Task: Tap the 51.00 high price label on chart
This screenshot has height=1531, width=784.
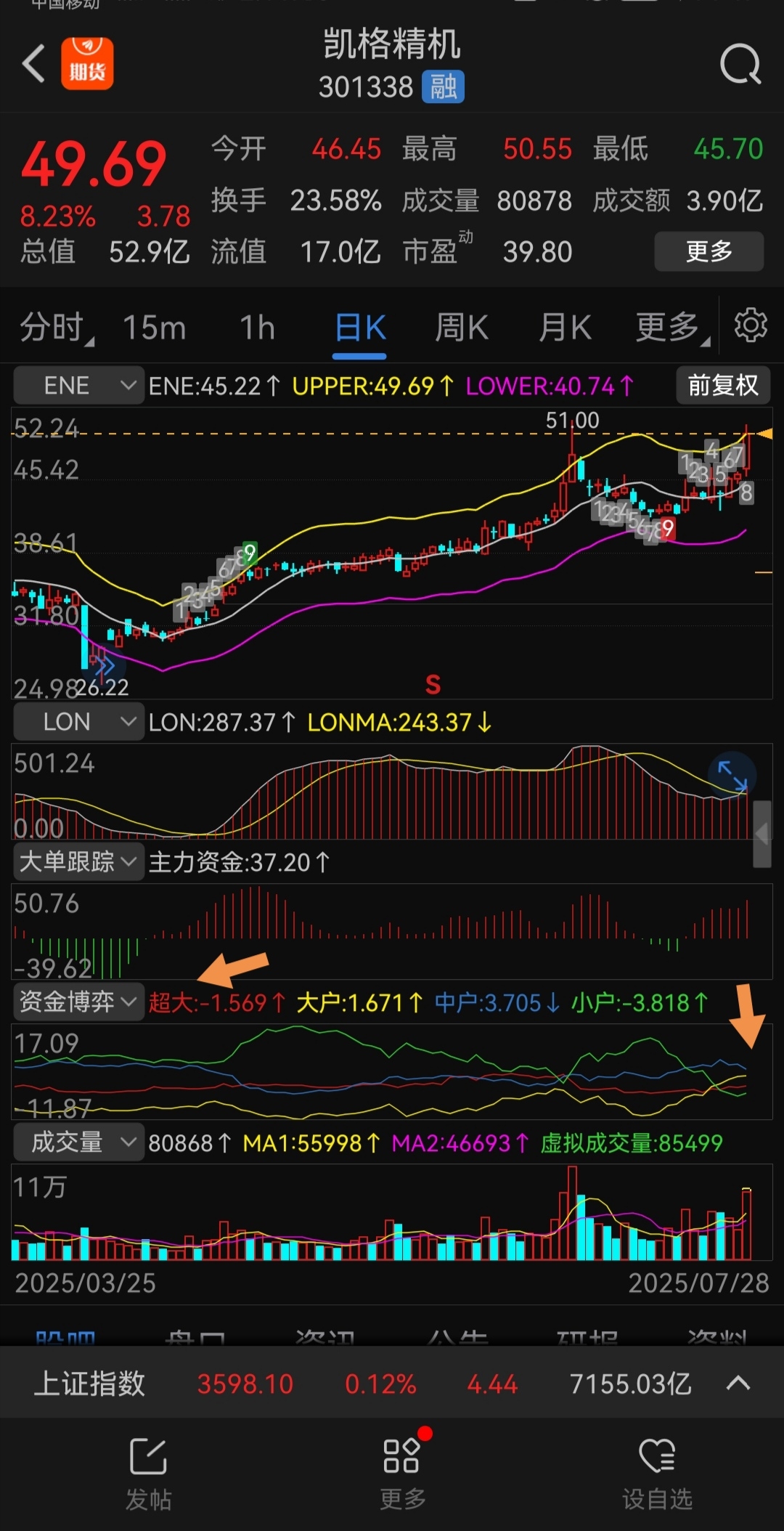Action: click(x=572, y=421)
